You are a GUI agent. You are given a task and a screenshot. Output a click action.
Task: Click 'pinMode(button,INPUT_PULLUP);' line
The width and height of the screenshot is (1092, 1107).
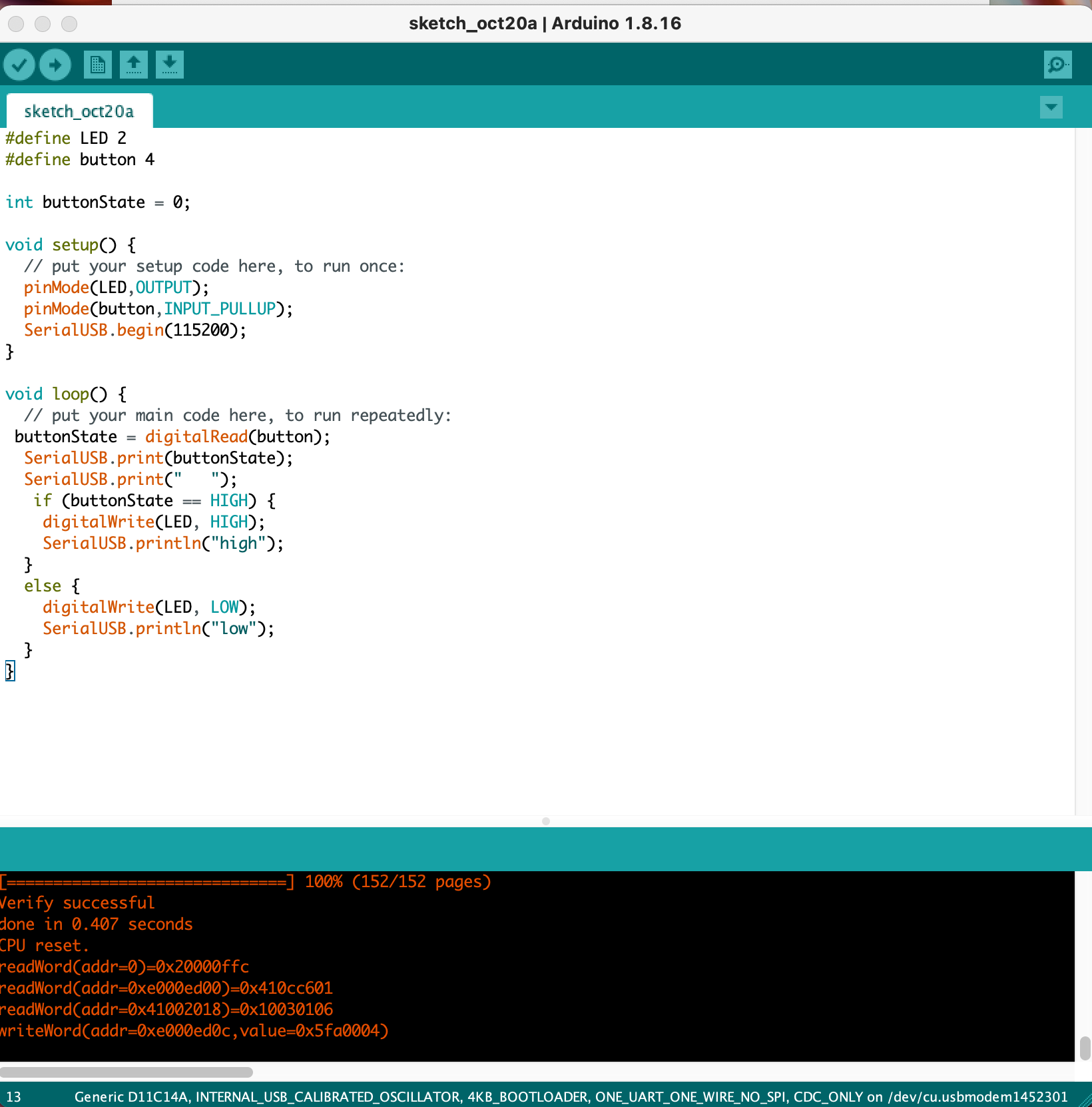coord(158,308)
